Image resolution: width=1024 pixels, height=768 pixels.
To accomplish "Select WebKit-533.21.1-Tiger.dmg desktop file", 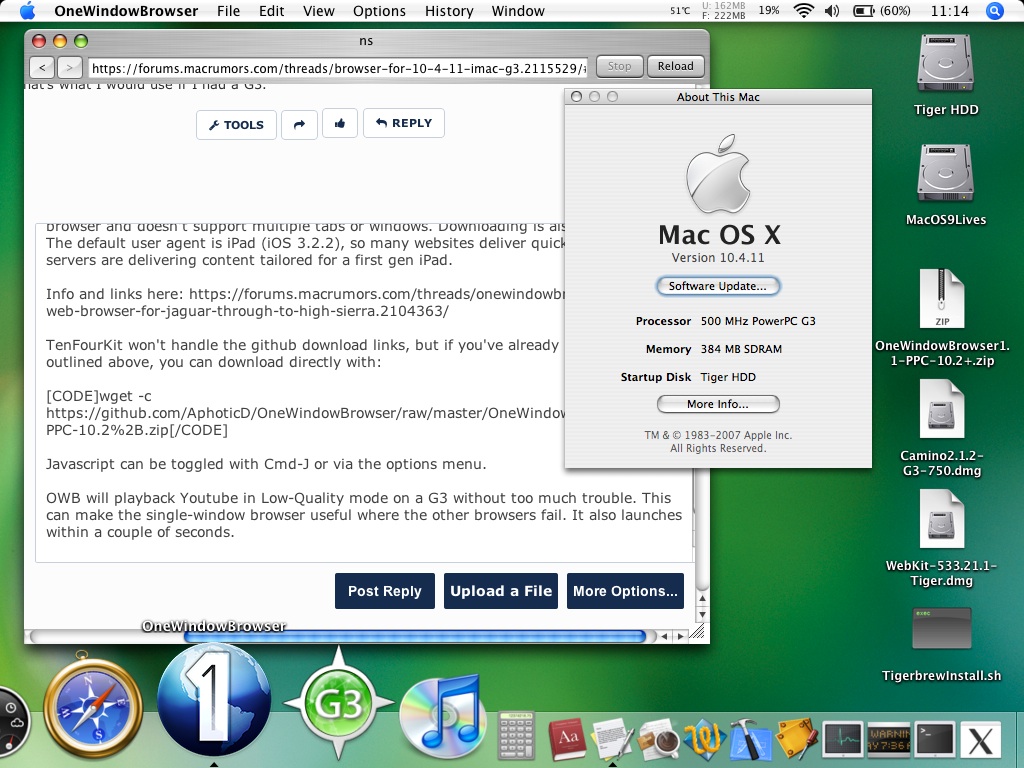I will point(942,519).
